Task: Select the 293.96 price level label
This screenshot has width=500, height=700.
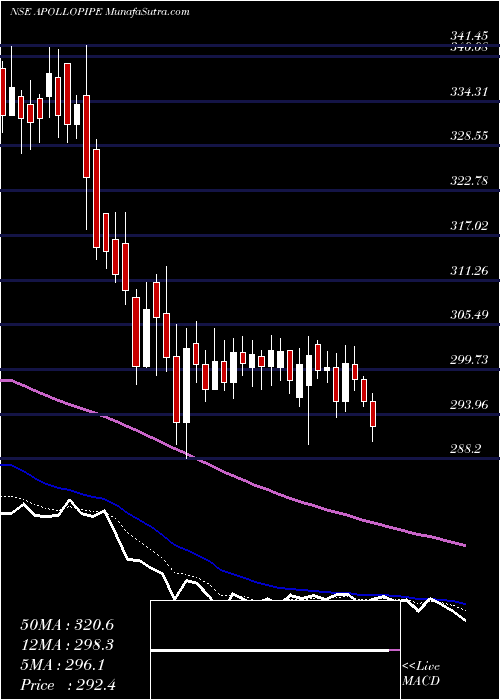Action: coord(469,405)
